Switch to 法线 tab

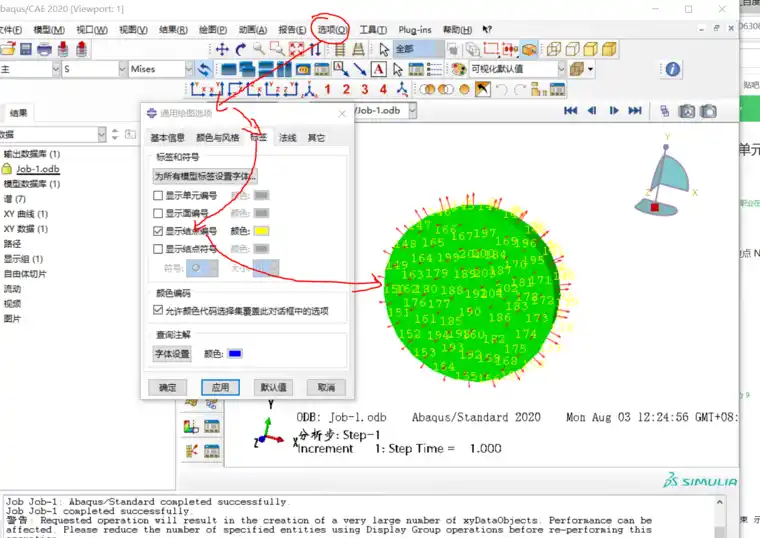coord(287,138)
